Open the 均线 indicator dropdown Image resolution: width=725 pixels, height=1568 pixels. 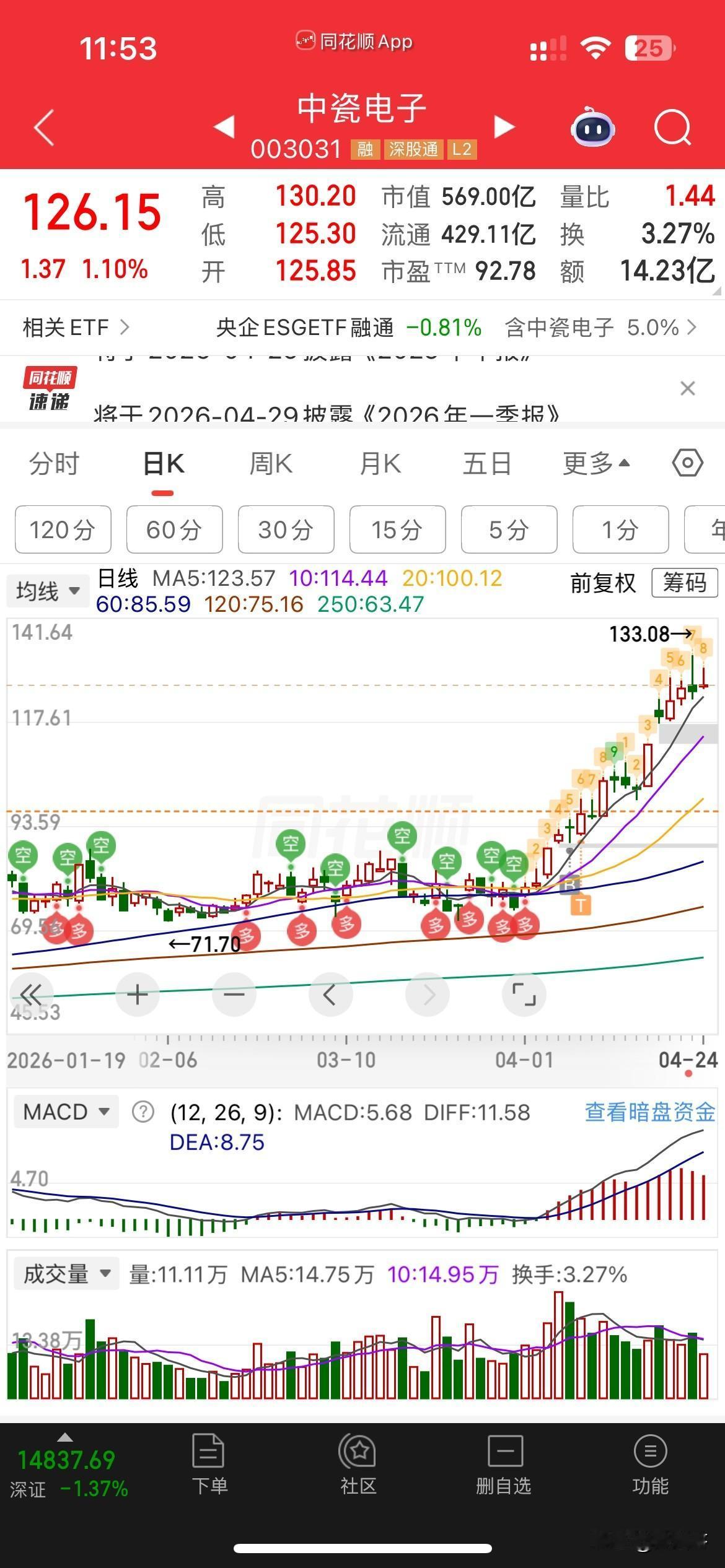point(48,591)
